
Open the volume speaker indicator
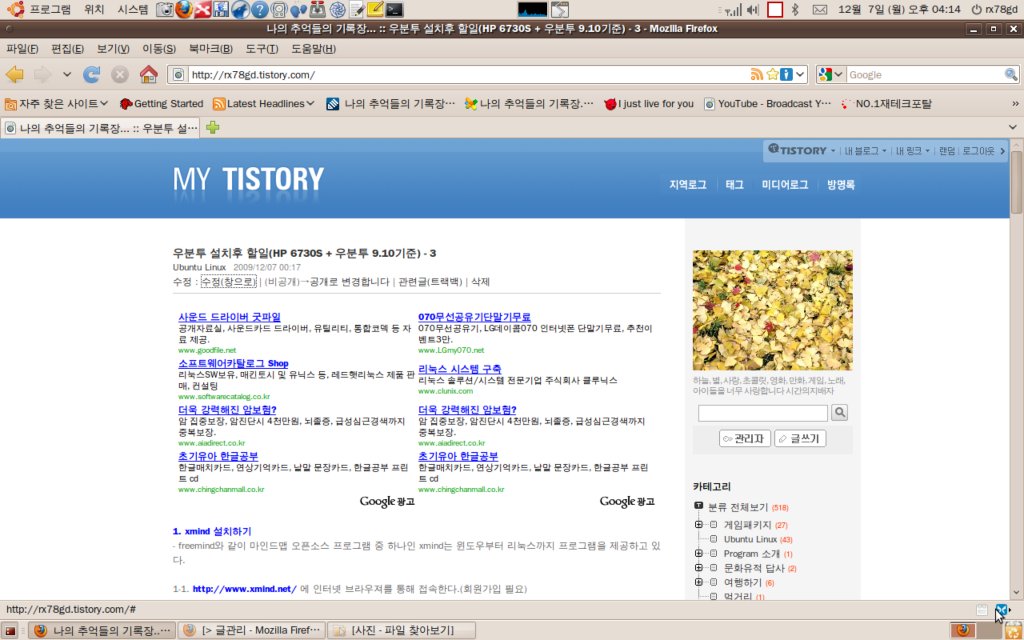pyautogui.click(x=752, y=10)
